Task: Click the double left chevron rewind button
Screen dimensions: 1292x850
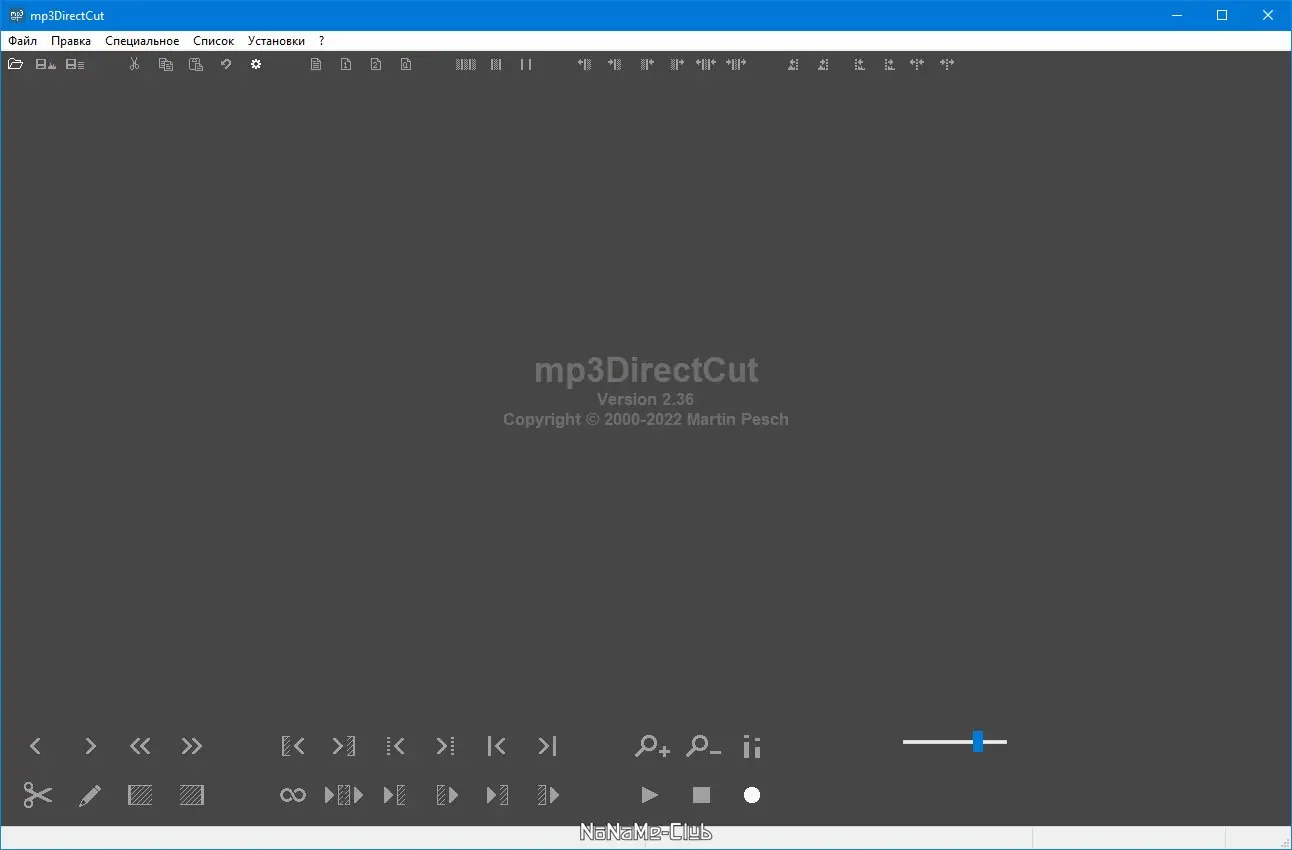Action: point(140,746)
